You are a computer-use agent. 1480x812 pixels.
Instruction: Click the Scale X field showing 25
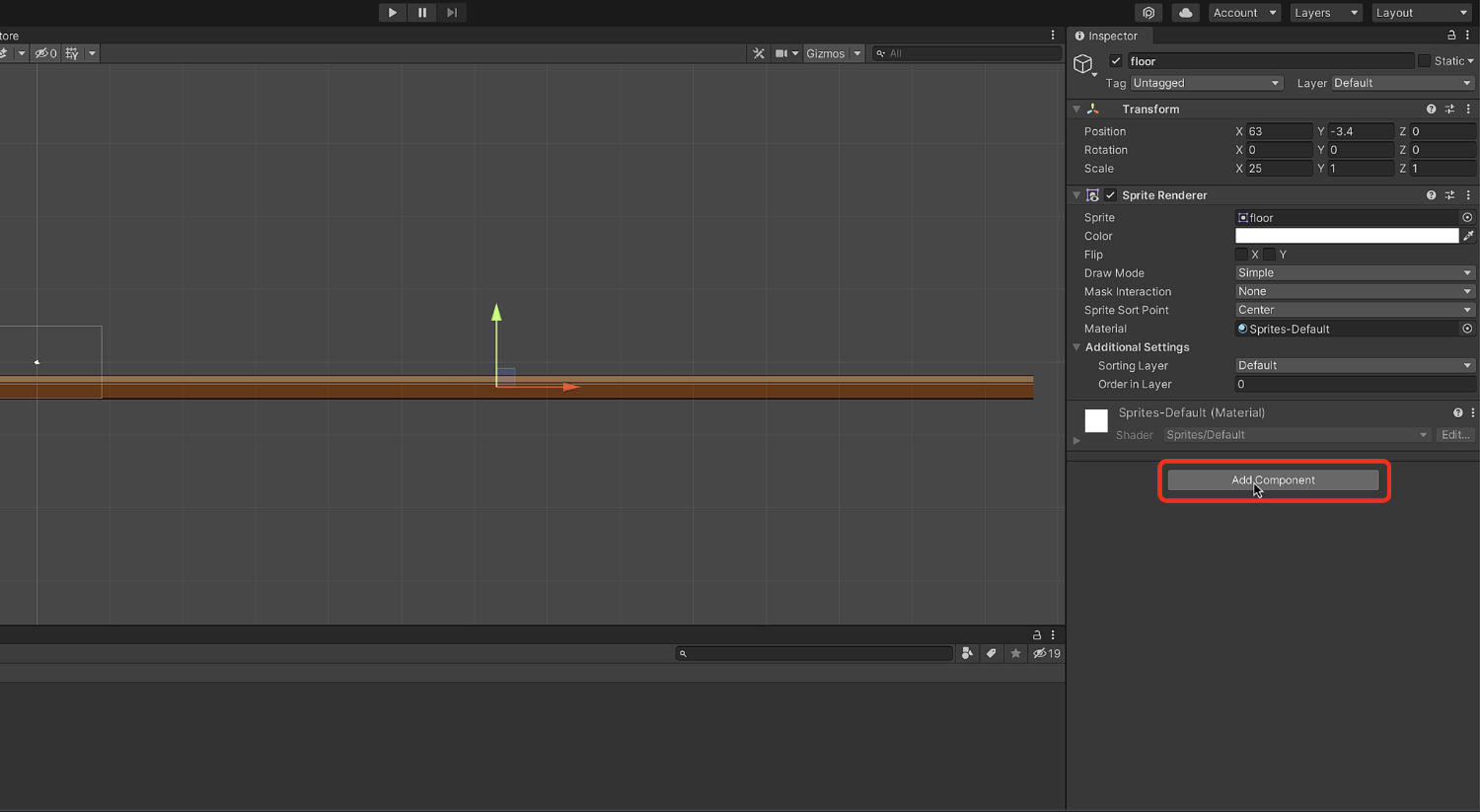click(x=1279, y=169)
